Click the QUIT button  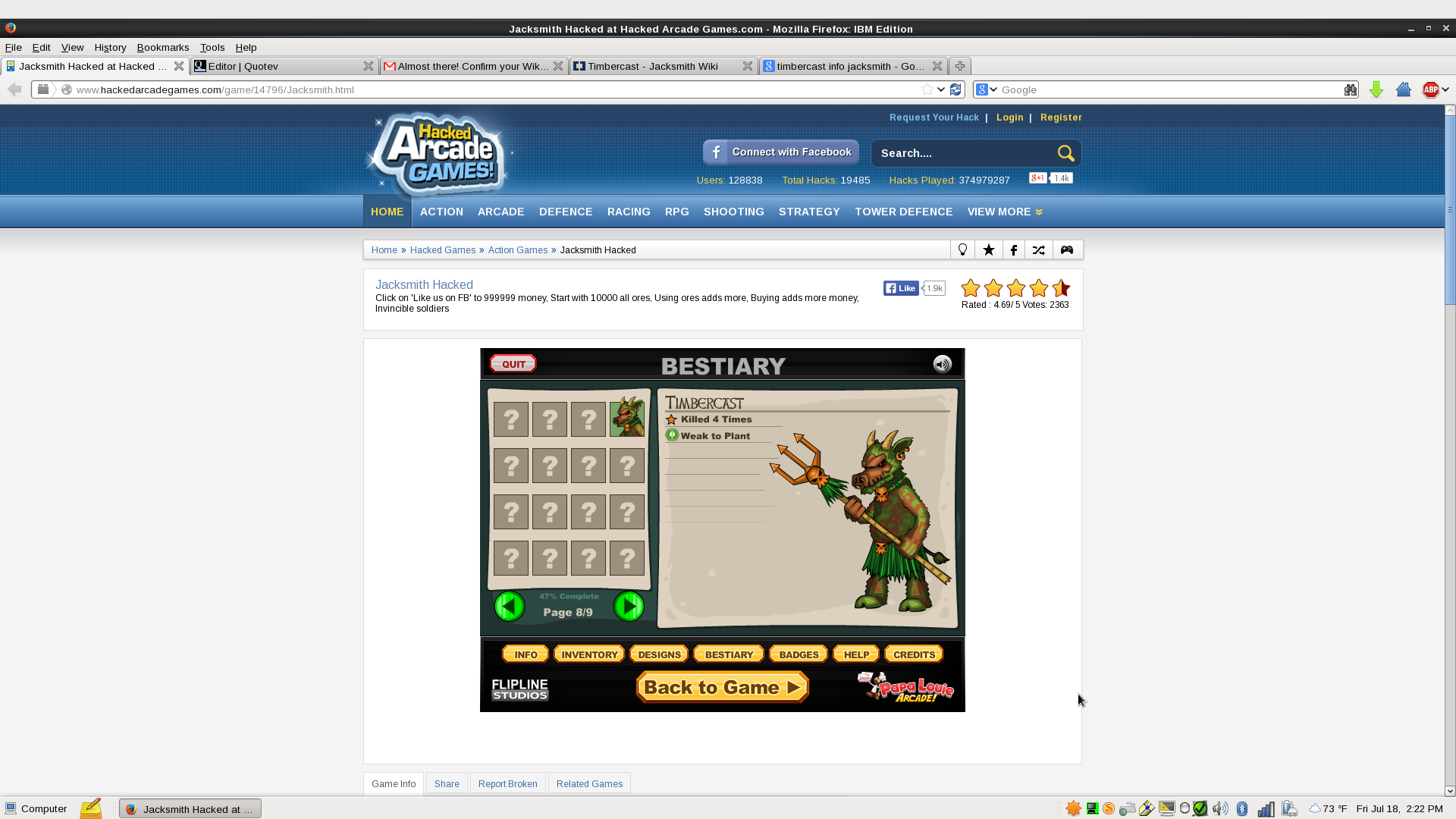pyautogui.click(x=513, y=364)
